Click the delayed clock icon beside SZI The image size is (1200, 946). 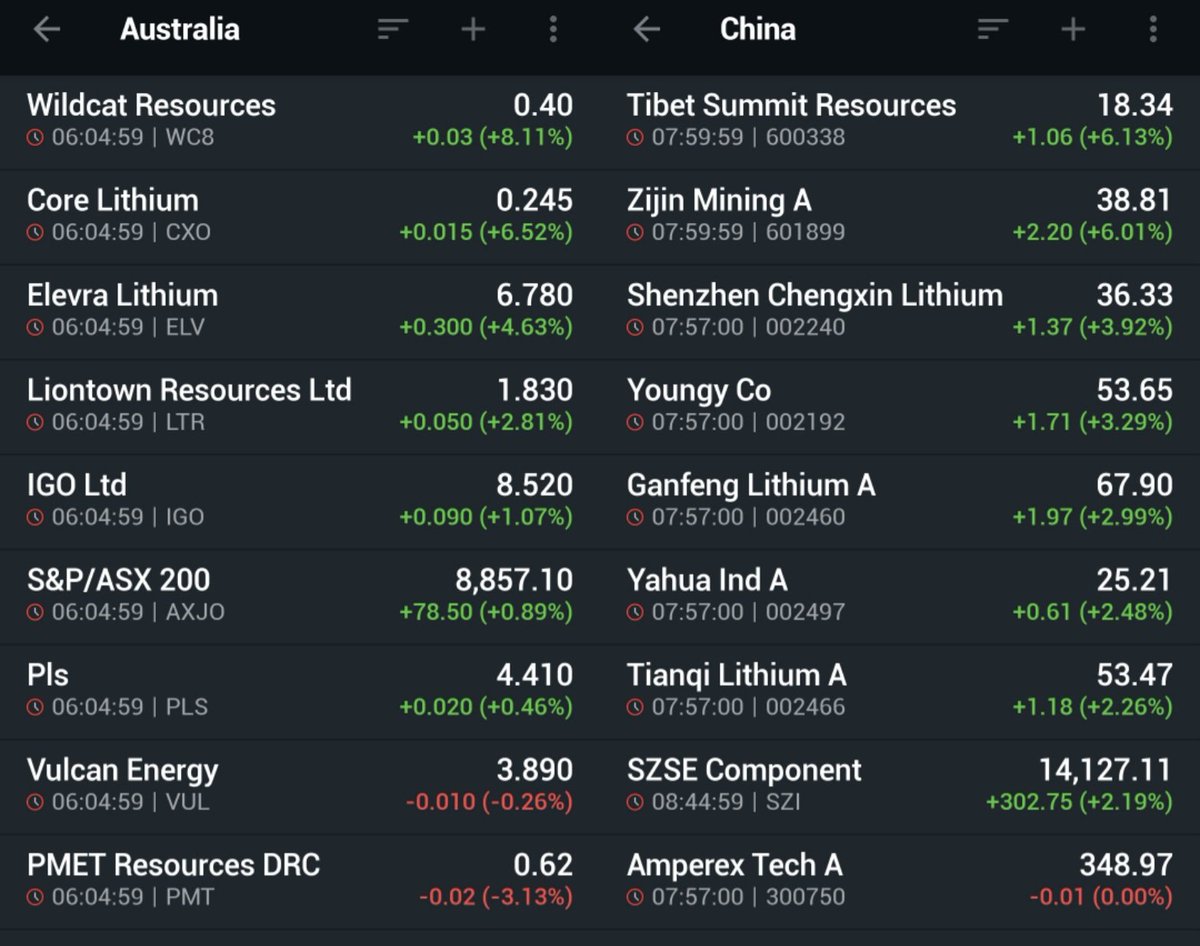tap(636, 803)
